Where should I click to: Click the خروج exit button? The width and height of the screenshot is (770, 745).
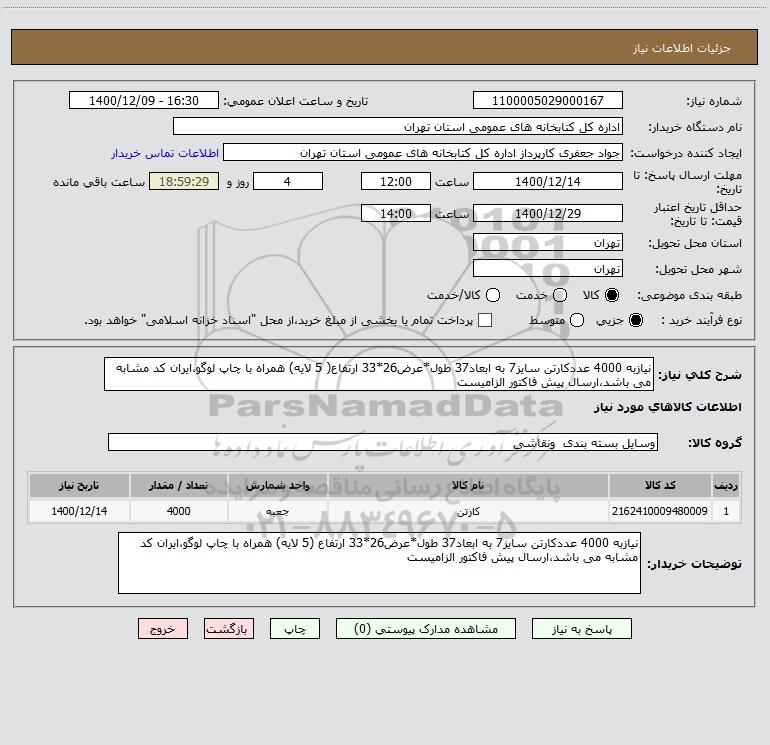163,629
